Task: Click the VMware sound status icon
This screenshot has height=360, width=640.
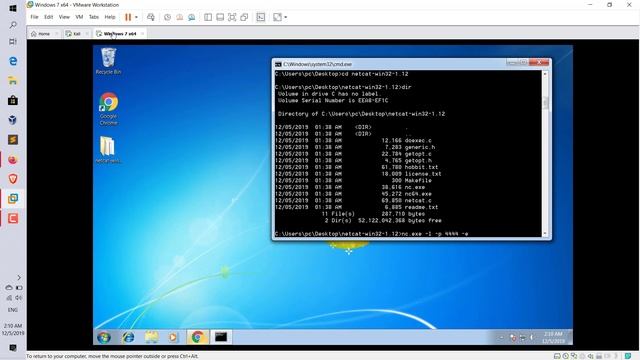Action: coord(590,356)
